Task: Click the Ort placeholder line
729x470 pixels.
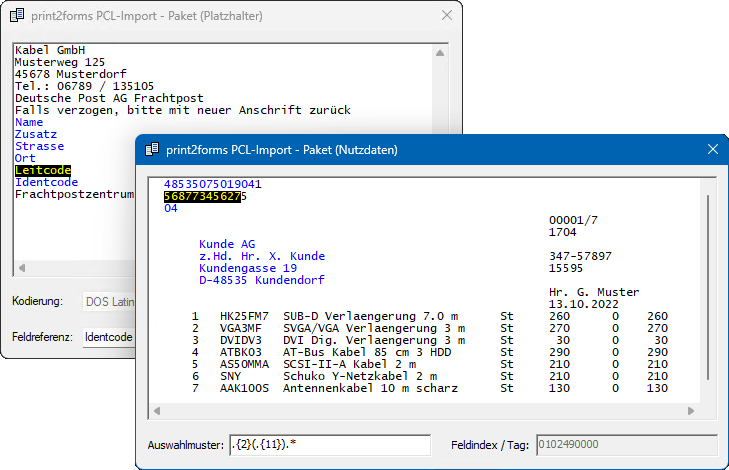Action: 25,158
